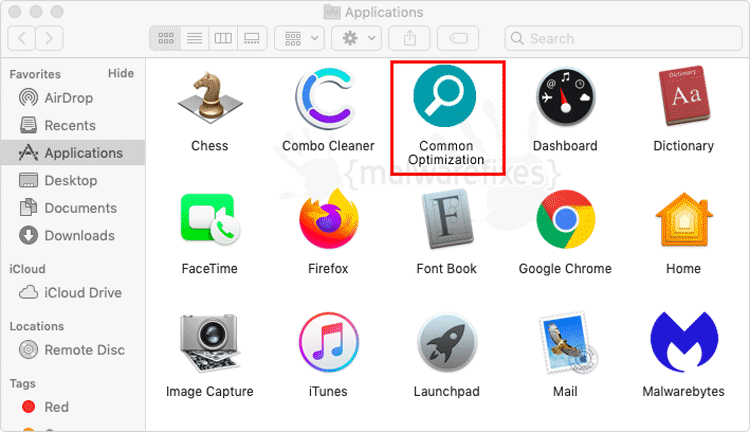Switch to gallery view mode
This screenshot has height=432, width=750.
(x=252, y=38)
